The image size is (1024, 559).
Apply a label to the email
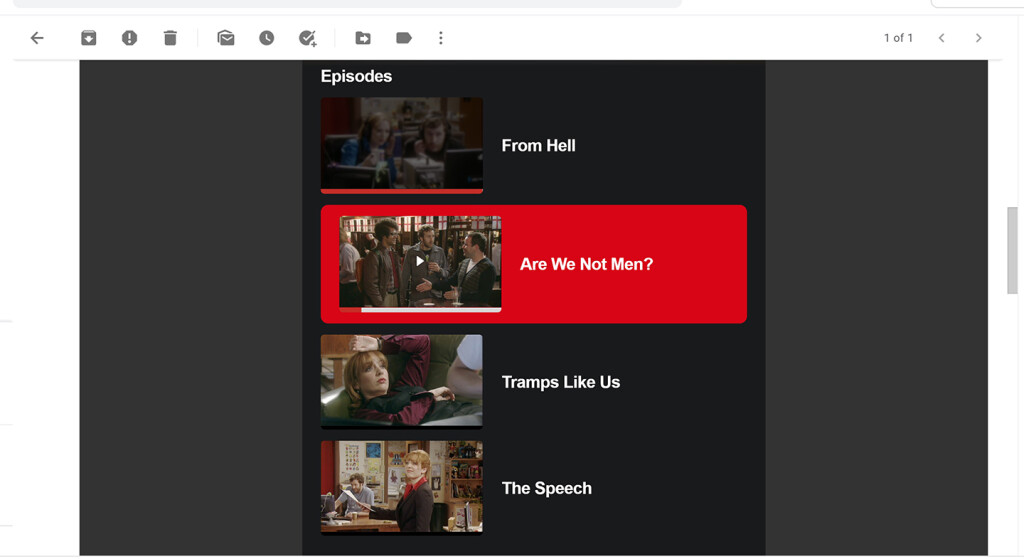[x=404, y=38]
